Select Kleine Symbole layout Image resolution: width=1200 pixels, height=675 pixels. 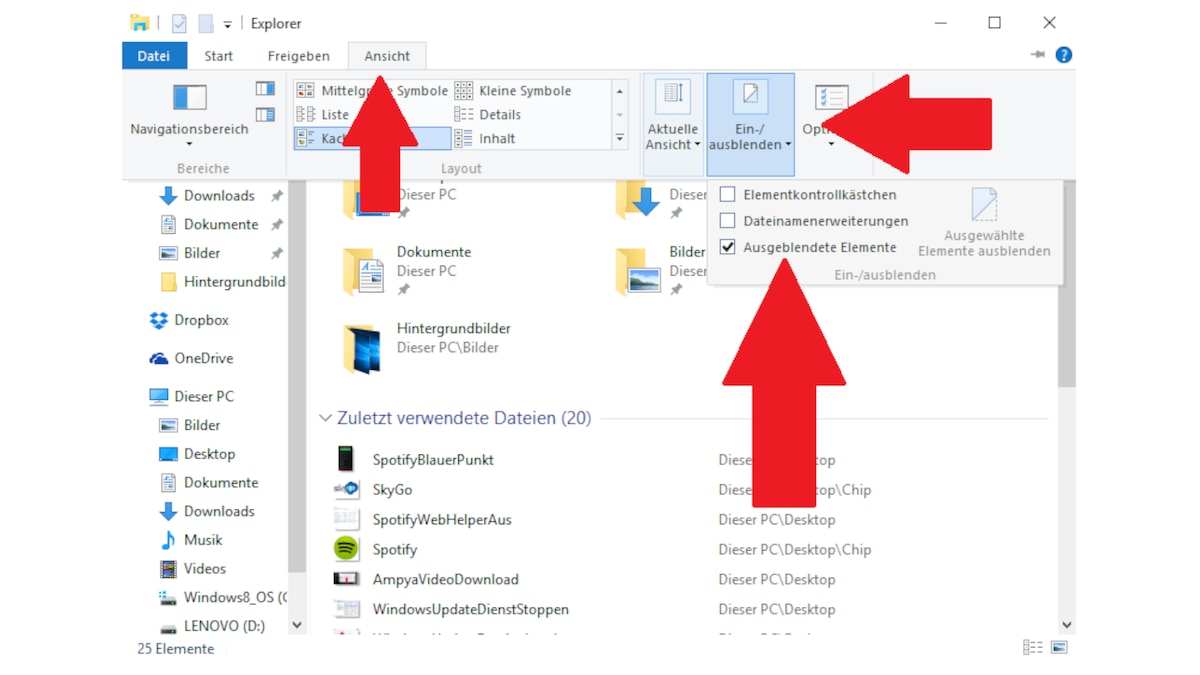[x=525, y=90]
